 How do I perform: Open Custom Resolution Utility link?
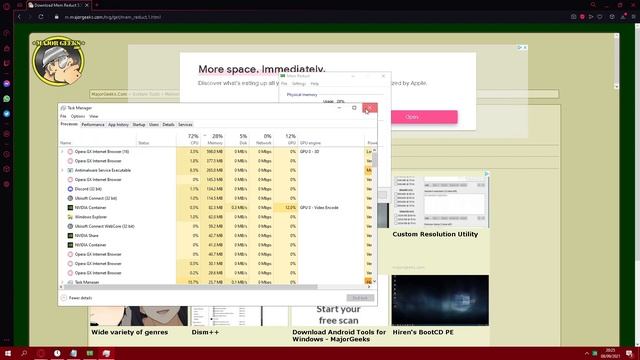435,234
